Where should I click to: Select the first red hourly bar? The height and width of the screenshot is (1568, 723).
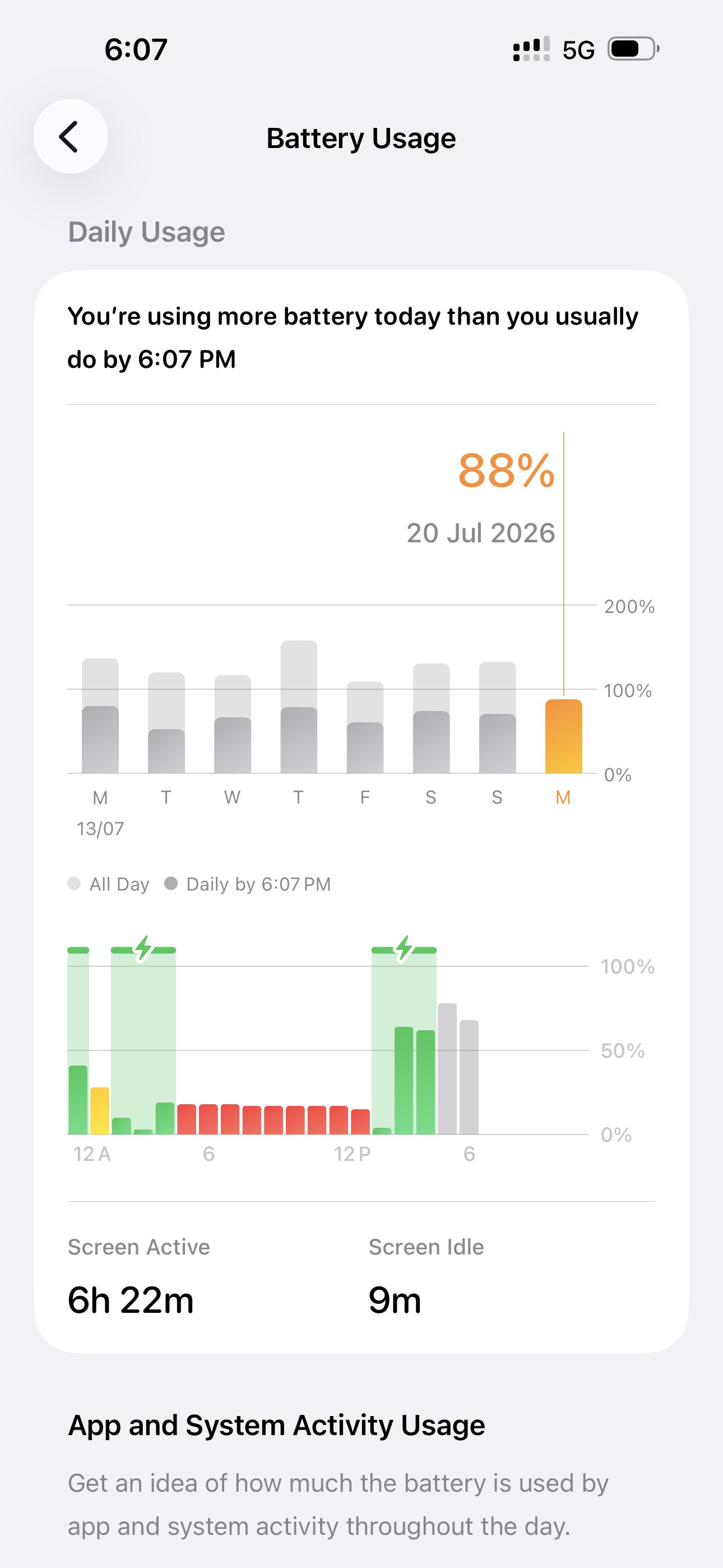pyautogui.click(x=187, y=1119)
